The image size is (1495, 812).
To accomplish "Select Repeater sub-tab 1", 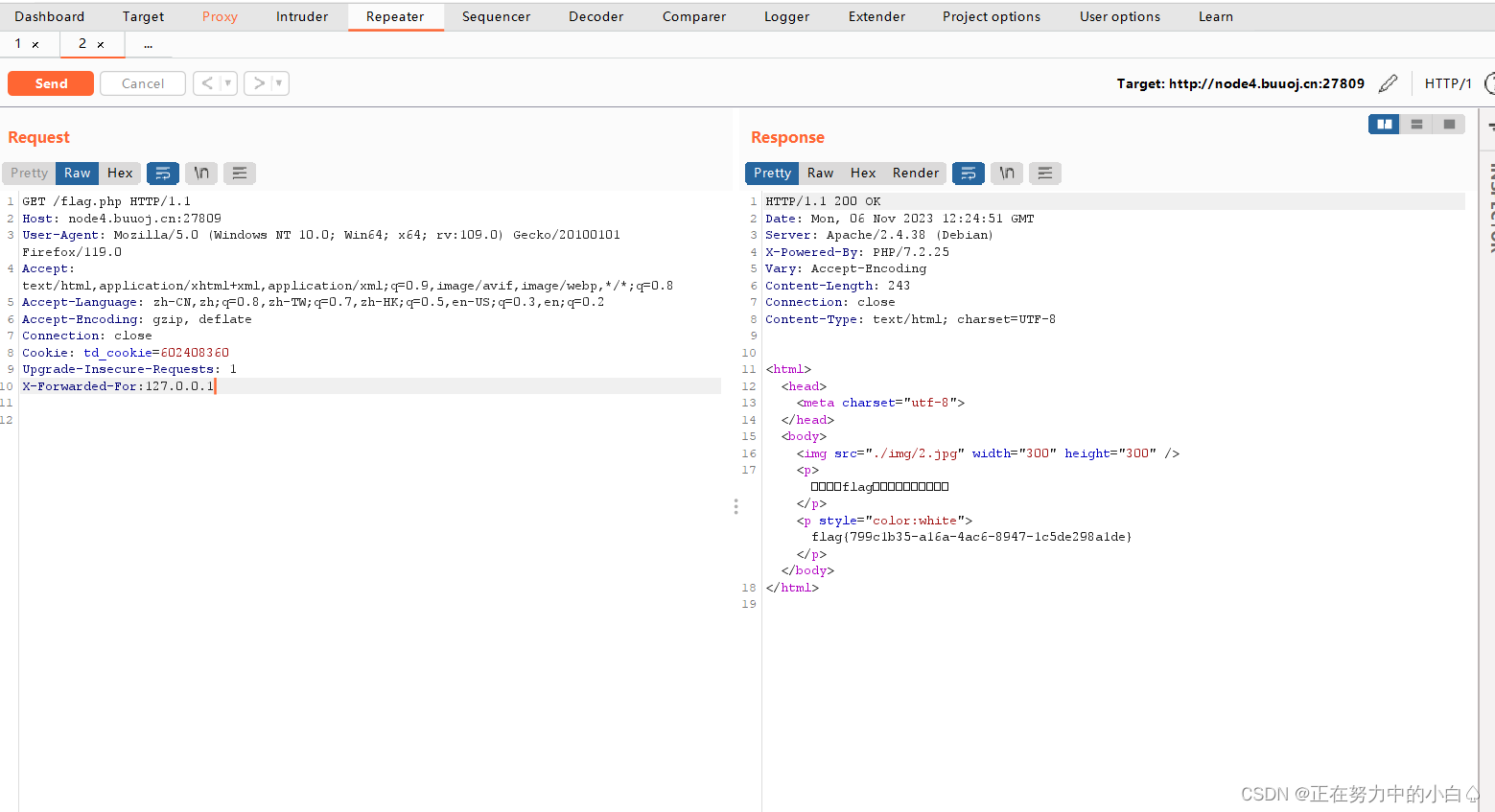I will click(18, 44).
